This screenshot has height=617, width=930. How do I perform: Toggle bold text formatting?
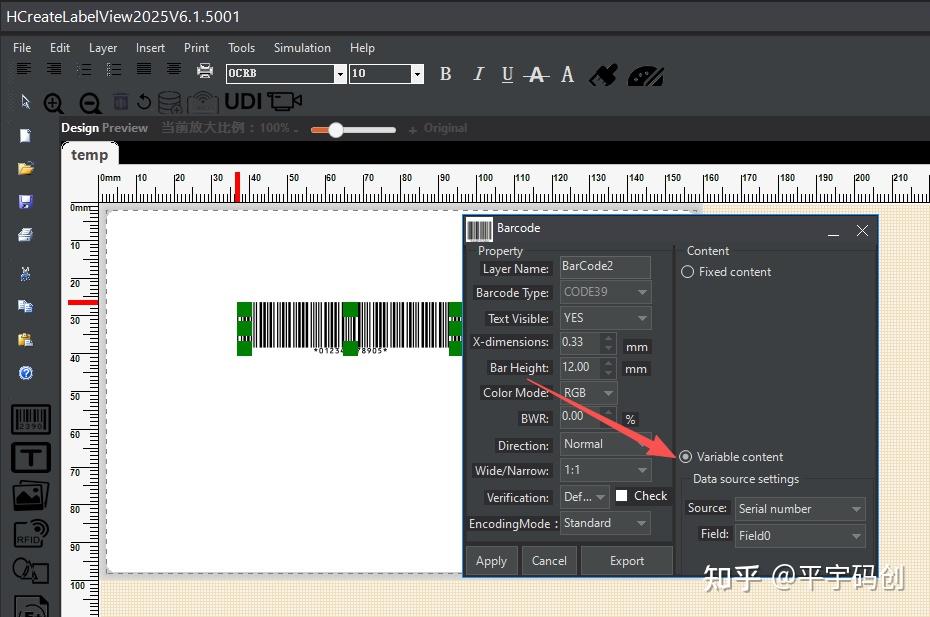(x=445, y=74)
